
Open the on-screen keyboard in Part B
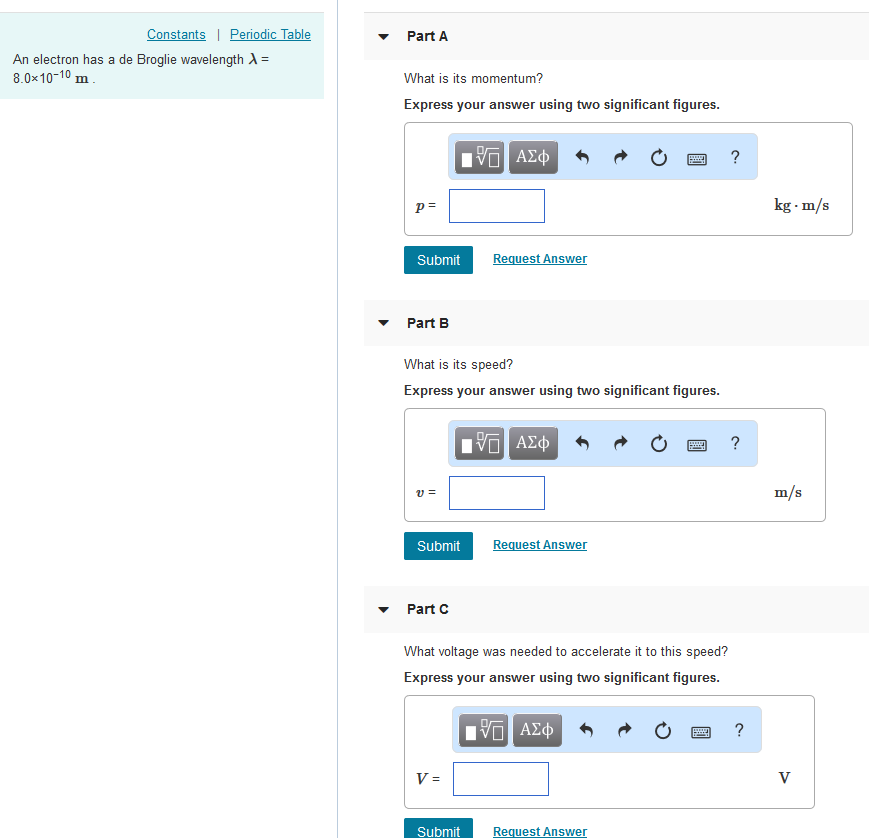tap(697, 443)
